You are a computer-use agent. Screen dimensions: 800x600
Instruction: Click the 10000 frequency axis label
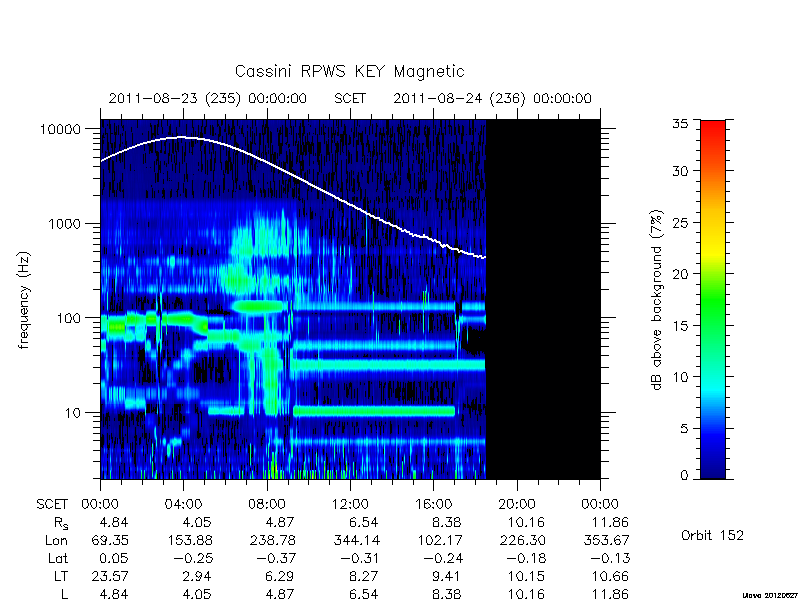coord(60,130)
